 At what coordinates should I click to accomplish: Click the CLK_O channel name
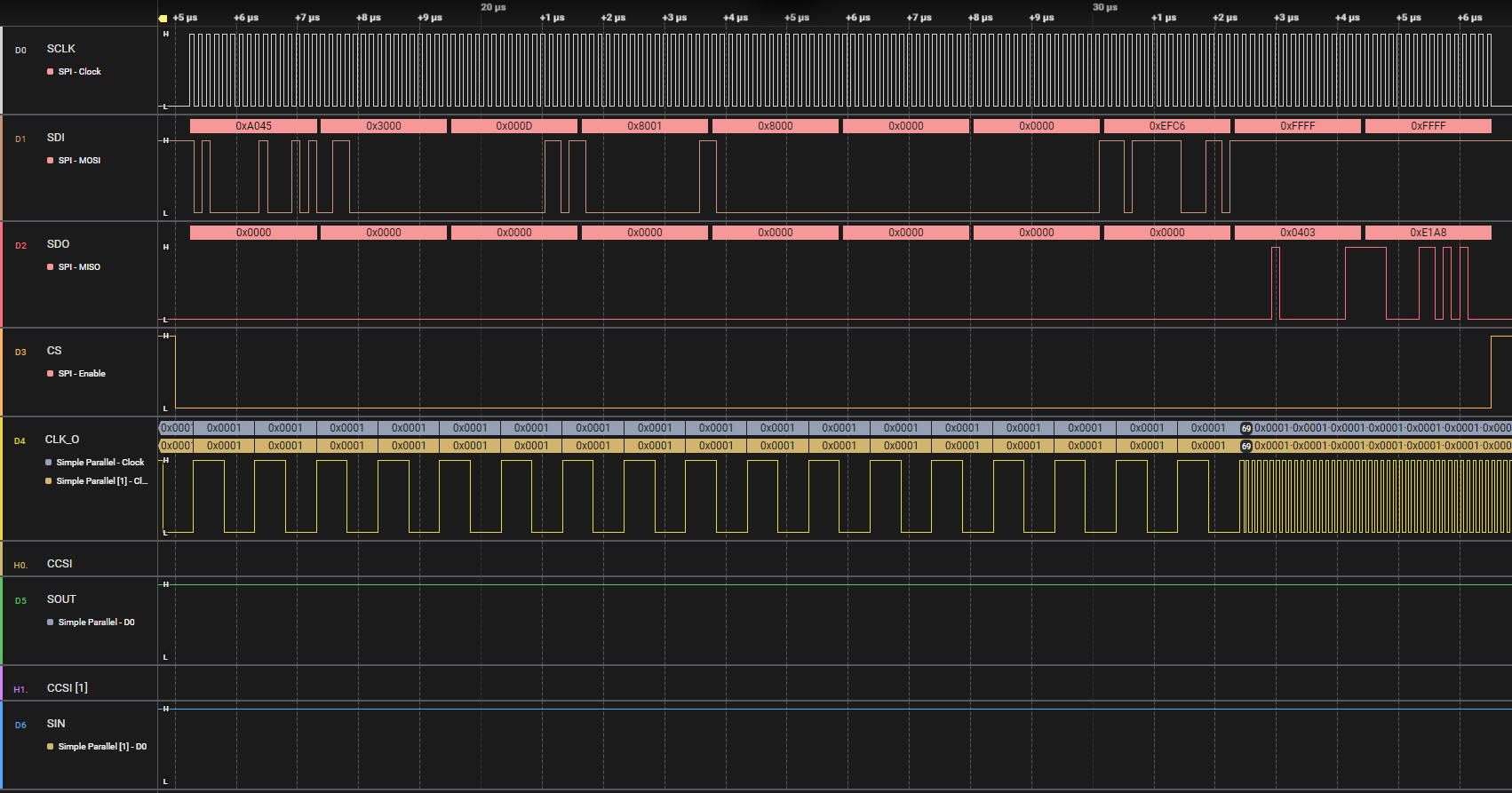(62, 440)
